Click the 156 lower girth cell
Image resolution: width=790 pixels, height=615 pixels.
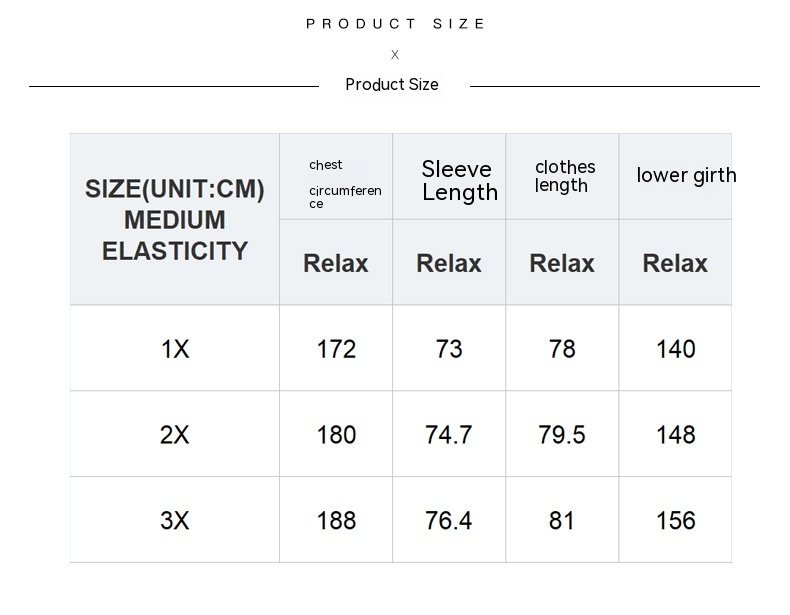click(675, 521)
